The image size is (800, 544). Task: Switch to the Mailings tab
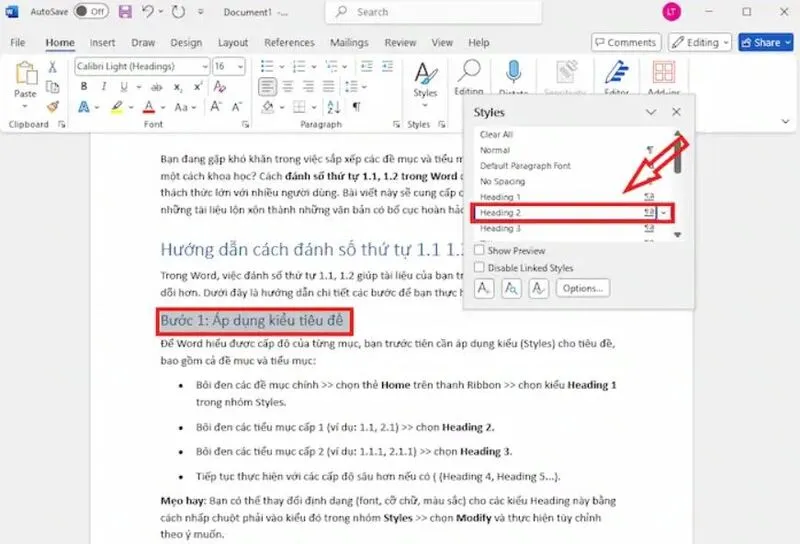(349, 43)
